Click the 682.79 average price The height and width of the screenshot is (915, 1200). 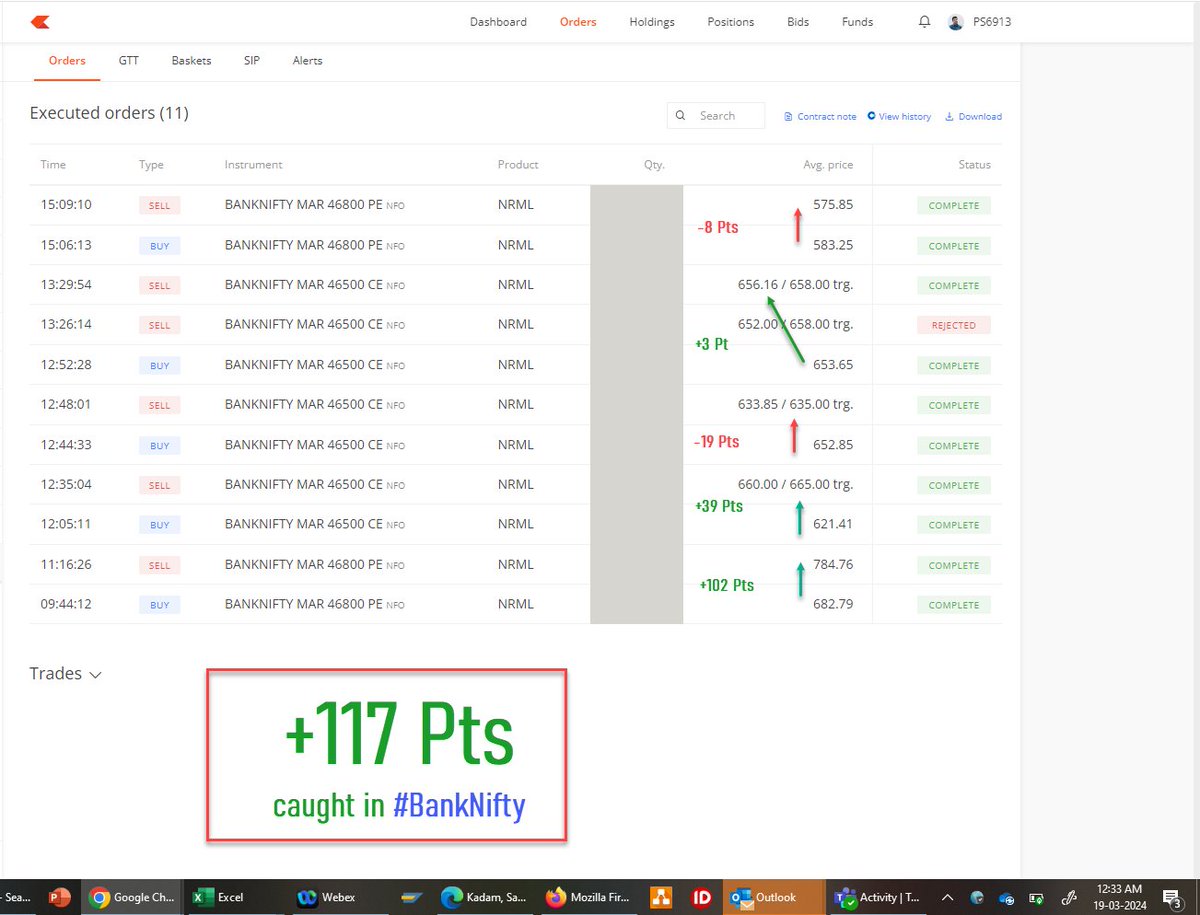coord(833,604)
